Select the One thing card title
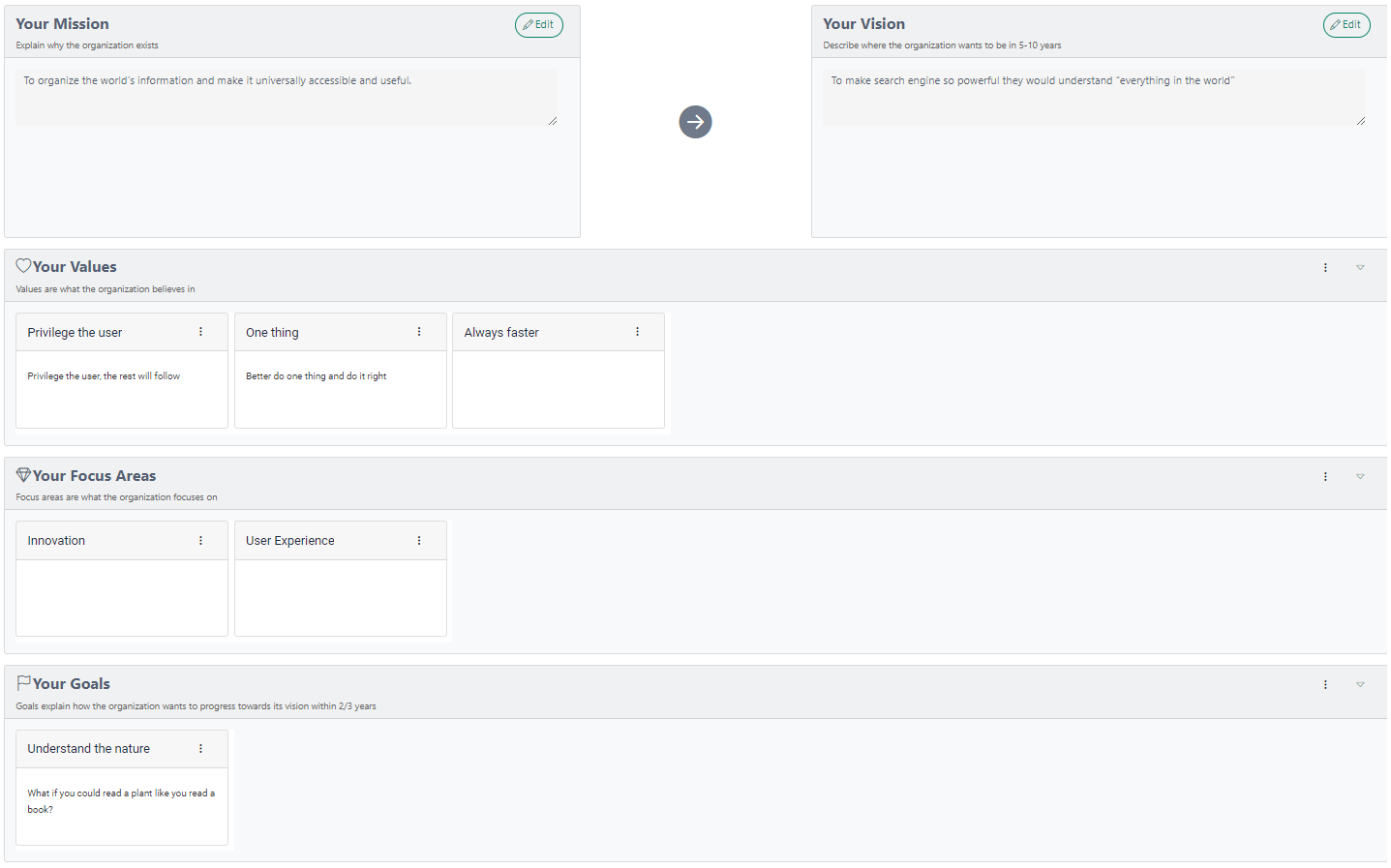This screenshot has height=868, width=1391. [x=272, y=333]
